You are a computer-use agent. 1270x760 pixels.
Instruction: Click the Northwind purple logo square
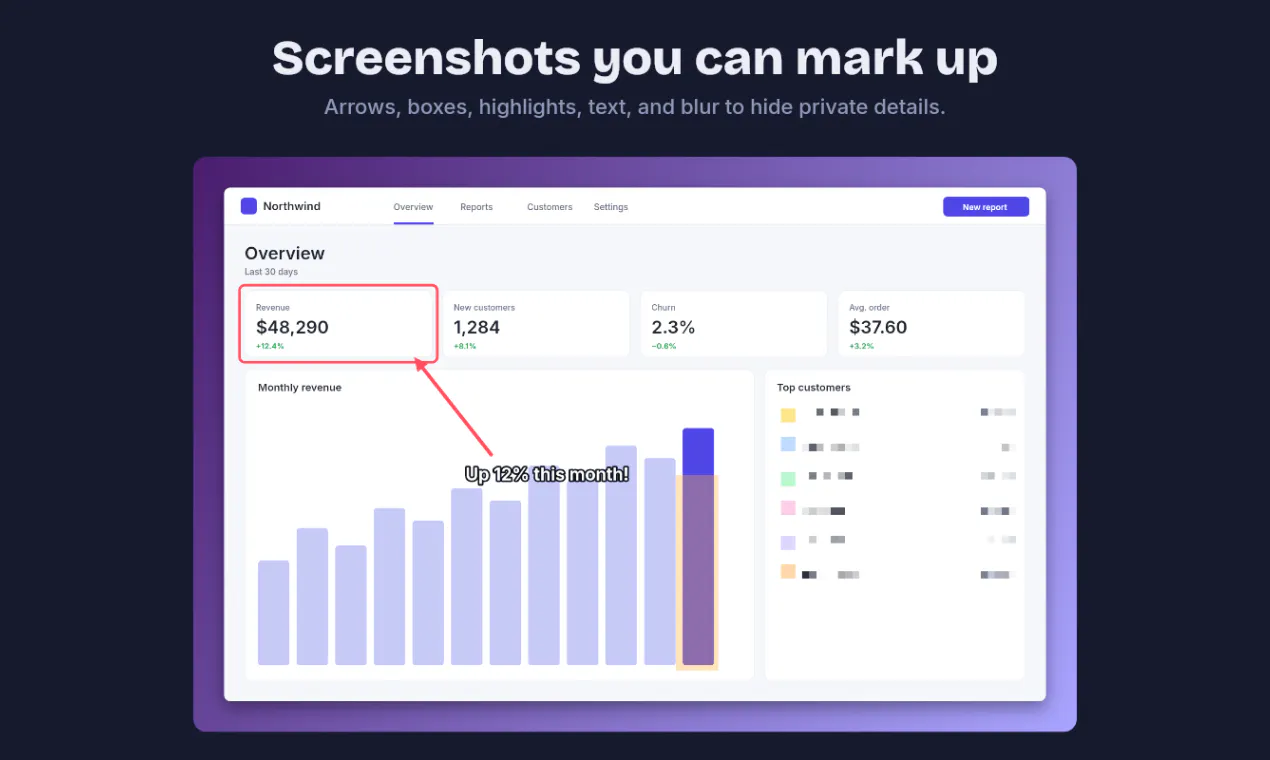click(249, 206)
